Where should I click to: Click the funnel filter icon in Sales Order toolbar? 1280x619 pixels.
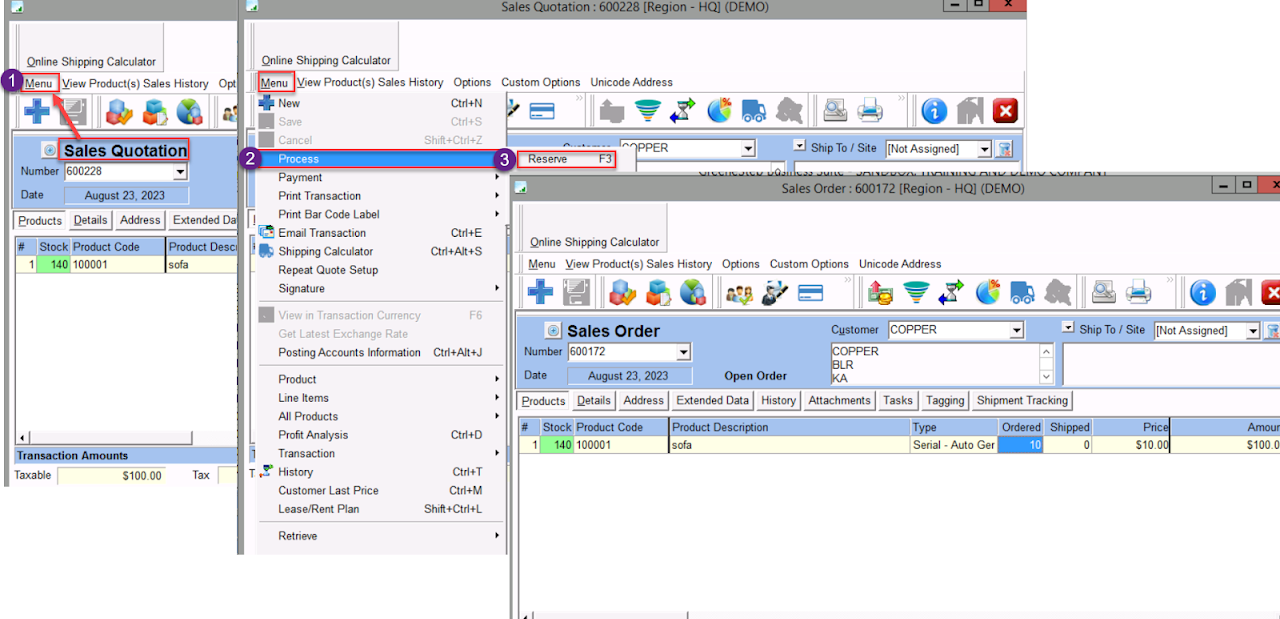tap(916, 292)
